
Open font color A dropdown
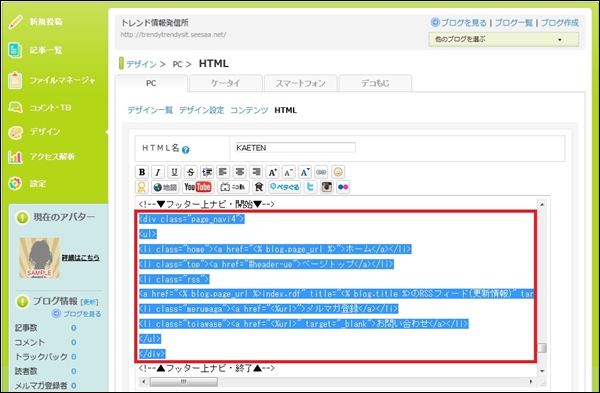pos(305,172)
